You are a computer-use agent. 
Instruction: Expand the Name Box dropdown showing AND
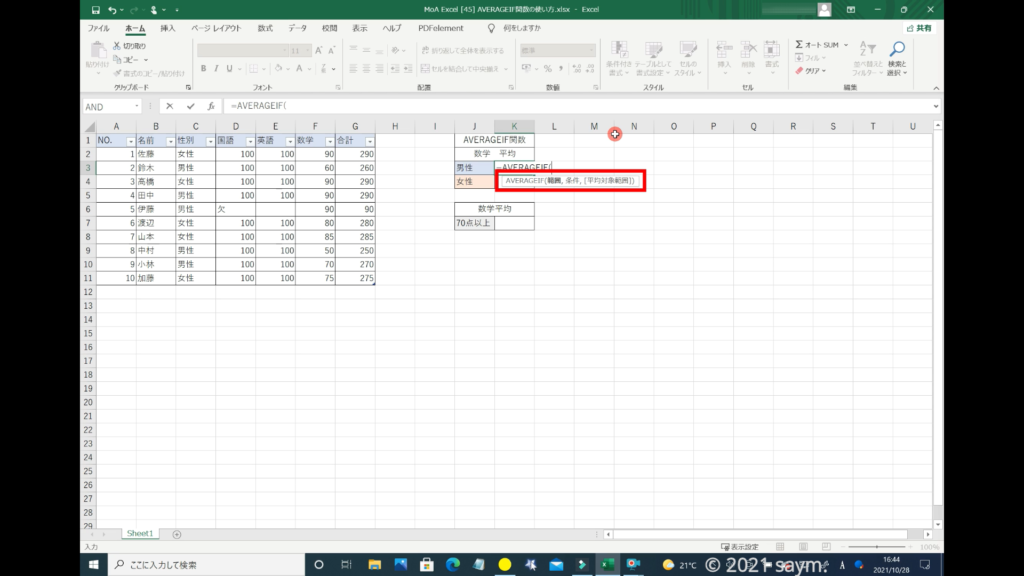click(136, 106)
